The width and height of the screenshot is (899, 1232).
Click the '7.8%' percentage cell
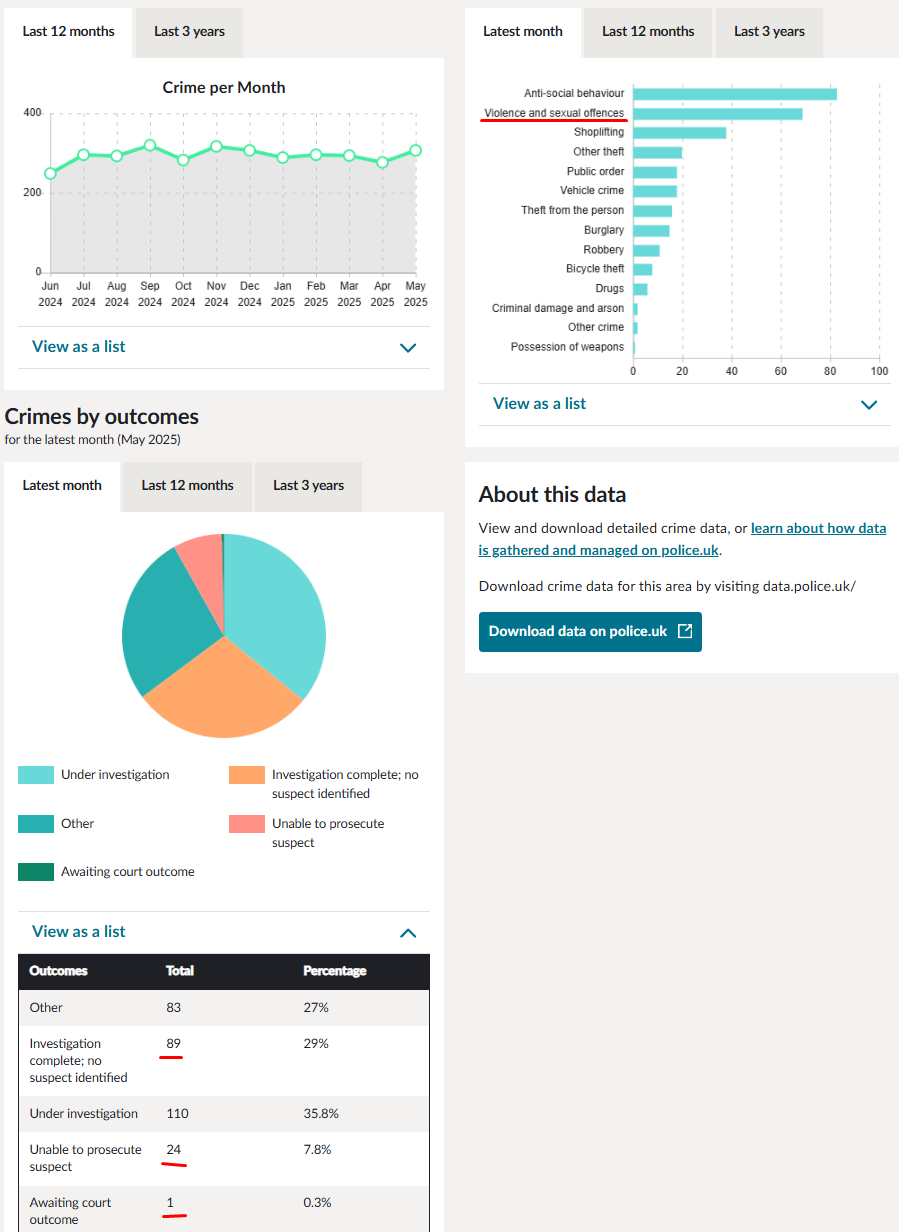point(317,1150)
